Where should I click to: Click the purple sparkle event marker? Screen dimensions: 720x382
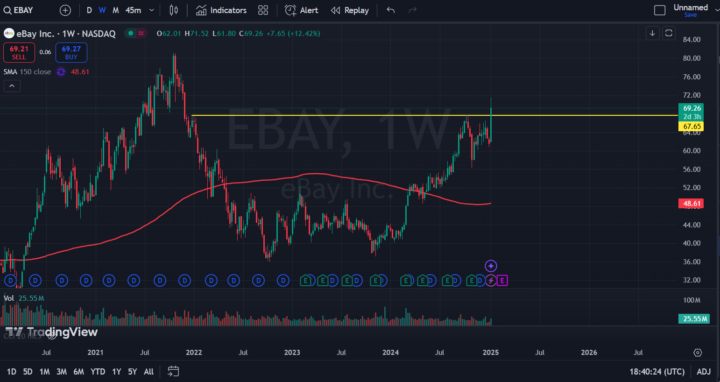[491, 266]
